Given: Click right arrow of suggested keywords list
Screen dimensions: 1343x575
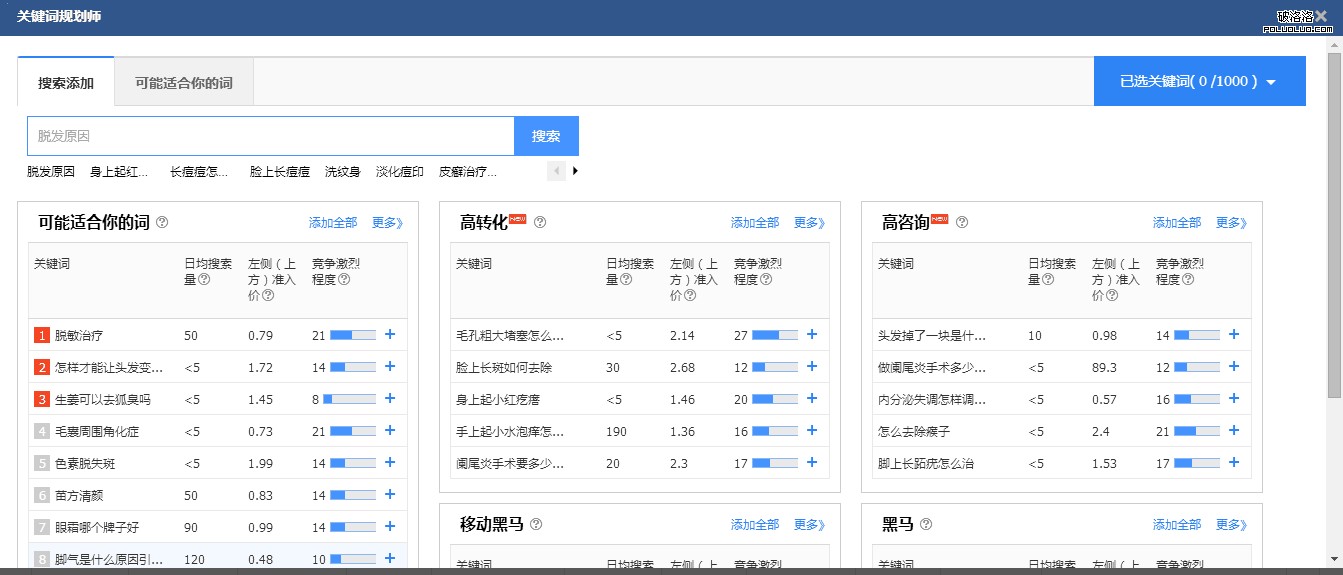Looking at the screenshot, I should 575,171.
